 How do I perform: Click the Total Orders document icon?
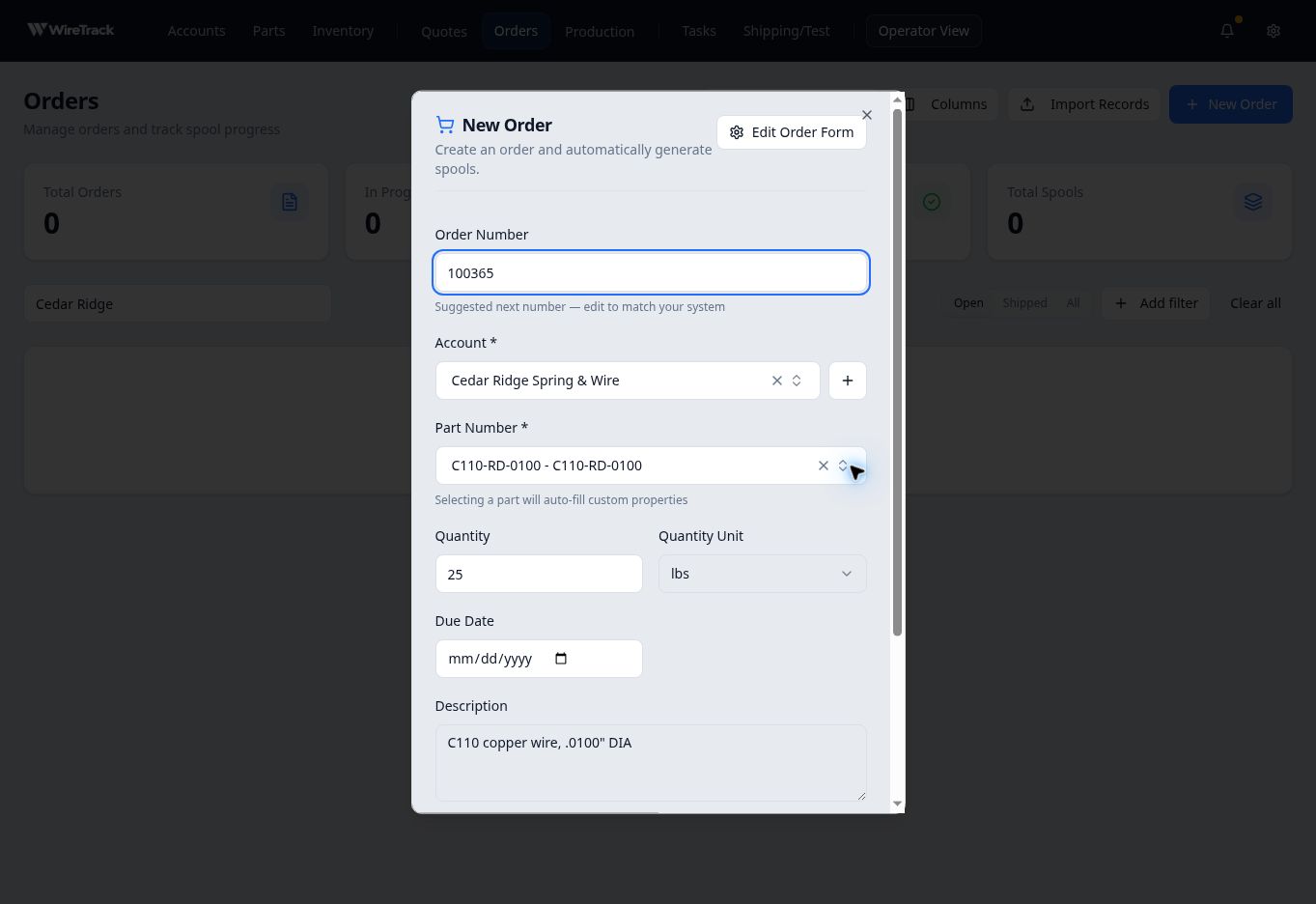[x=290, y=202]
